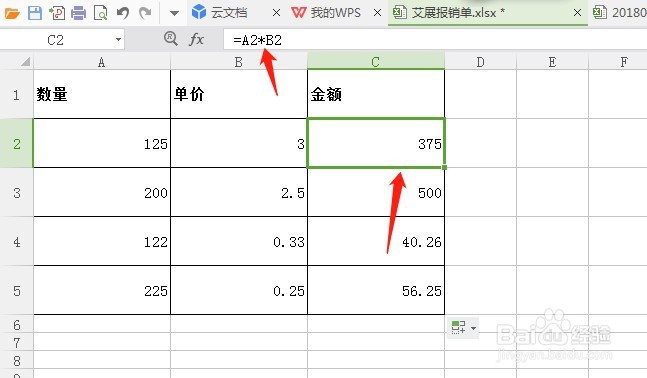The image size is (647, 378).
Task: Select the cell containing 375
Action: (x=376, y=143)
